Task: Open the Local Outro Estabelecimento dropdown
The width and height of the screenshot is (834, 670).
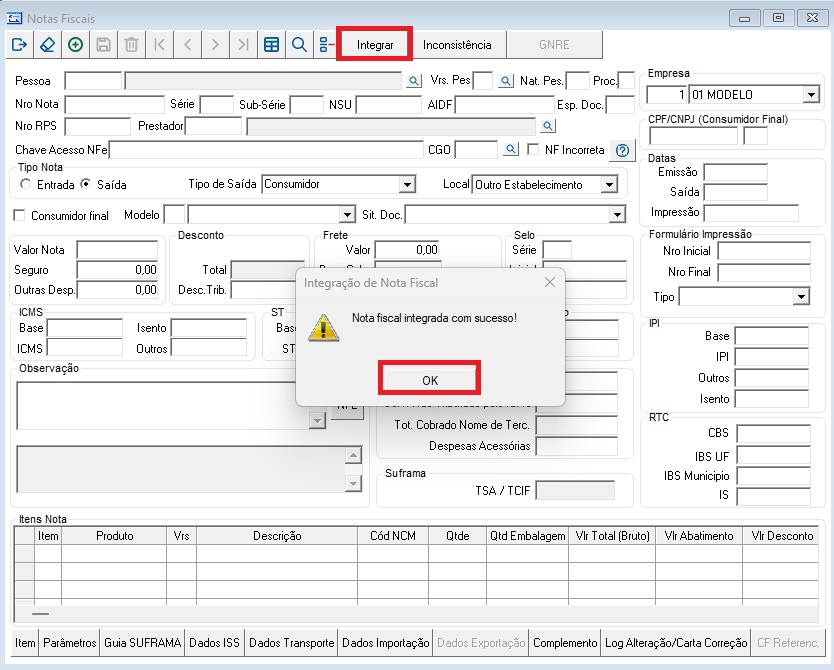Action: point(610,185)
